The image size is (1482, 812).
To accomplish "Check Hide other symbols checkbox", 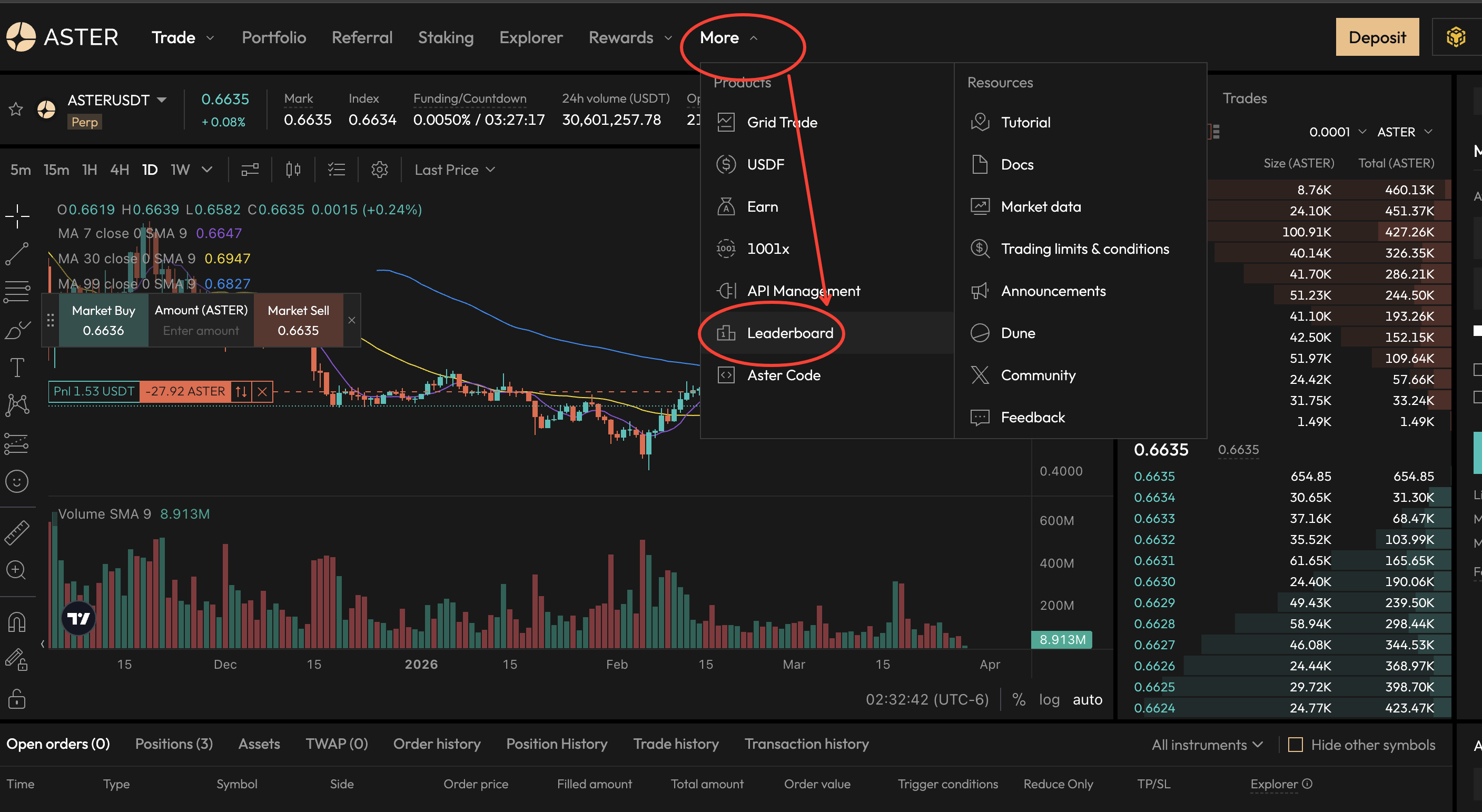I will pos(1295,744).
